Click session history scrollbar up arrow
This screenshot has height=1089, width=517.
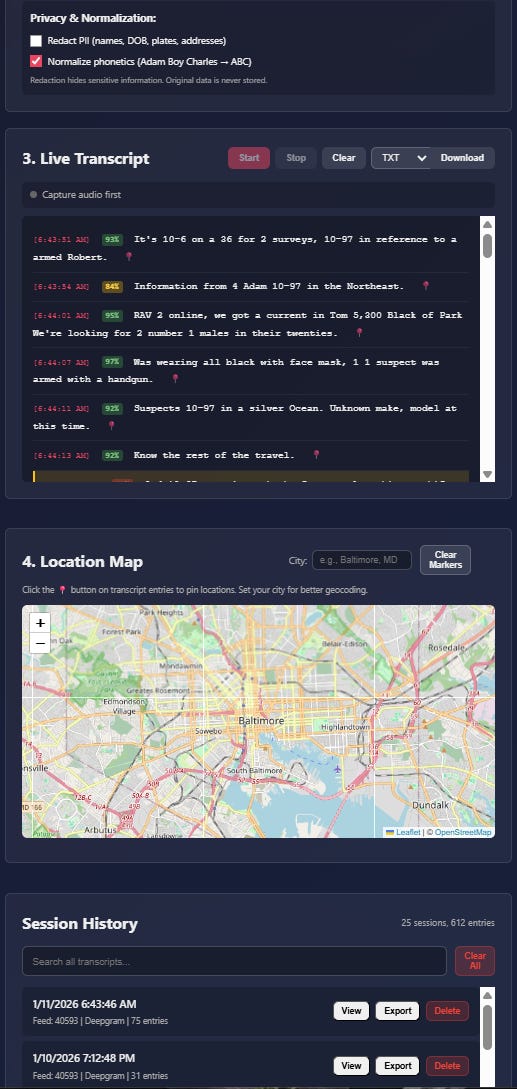coord(487,994)
